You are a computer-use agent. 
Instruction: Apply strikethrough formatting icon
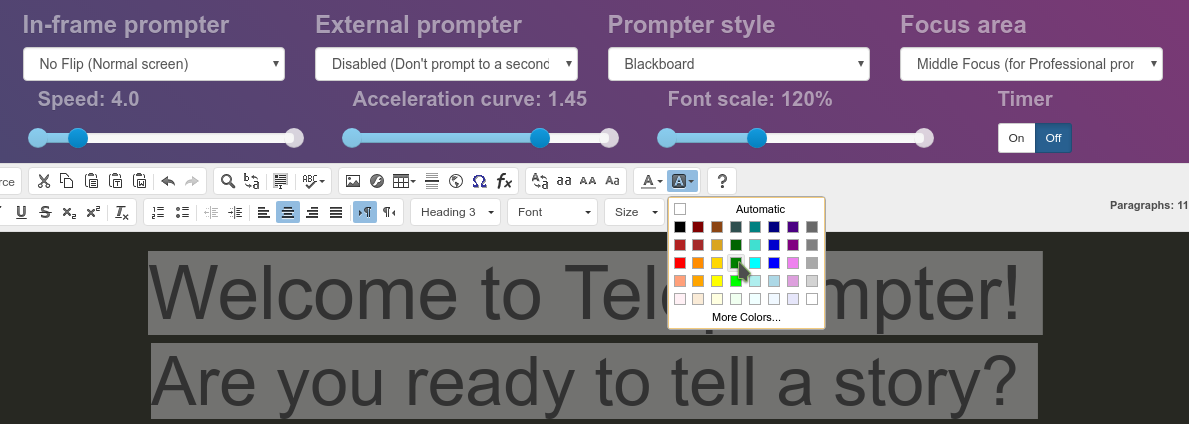coord(45,212)
